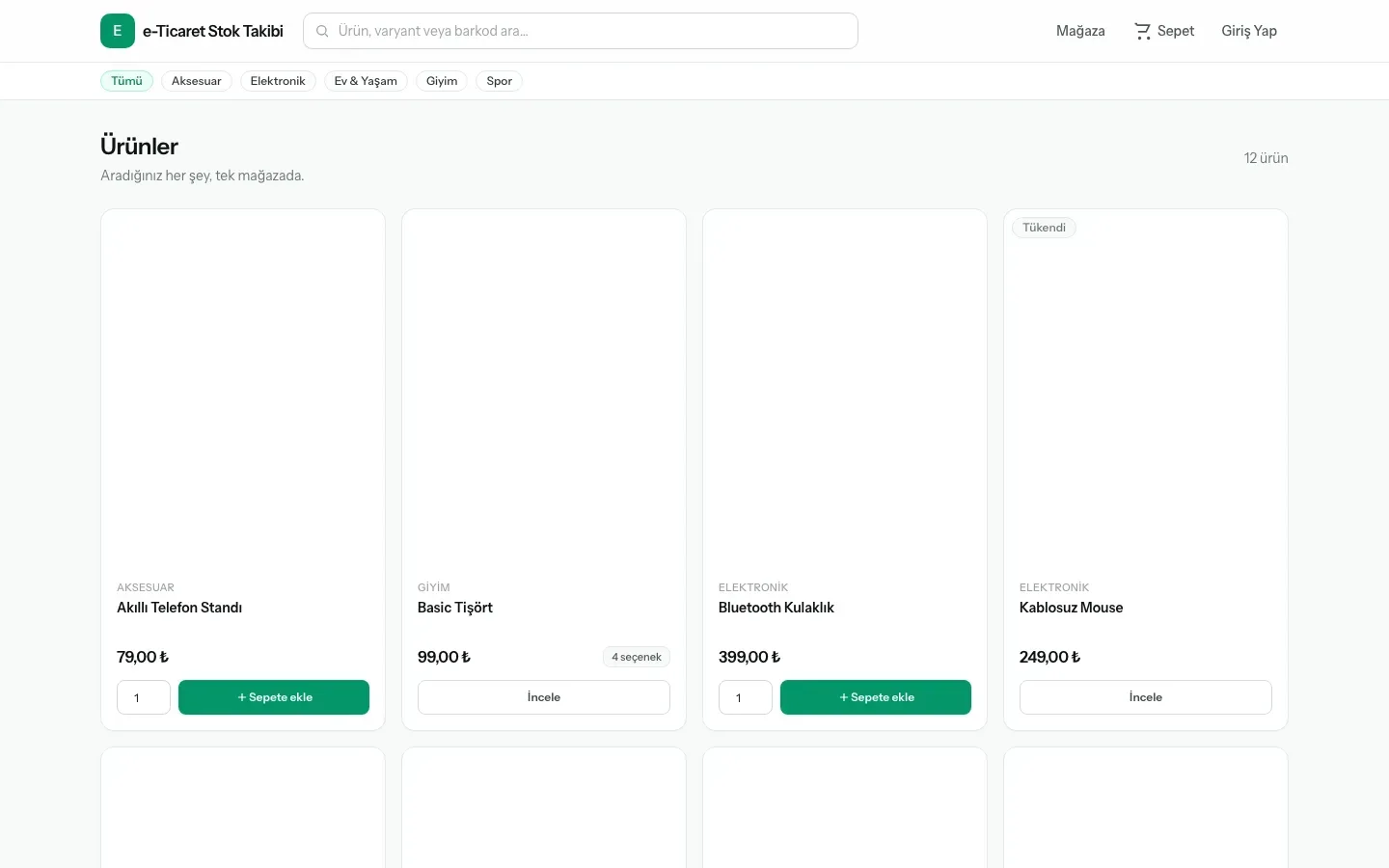Set quantity field for Akıllı Telefon Standı
1389x868 pixels.
click(x=144, y=697)
